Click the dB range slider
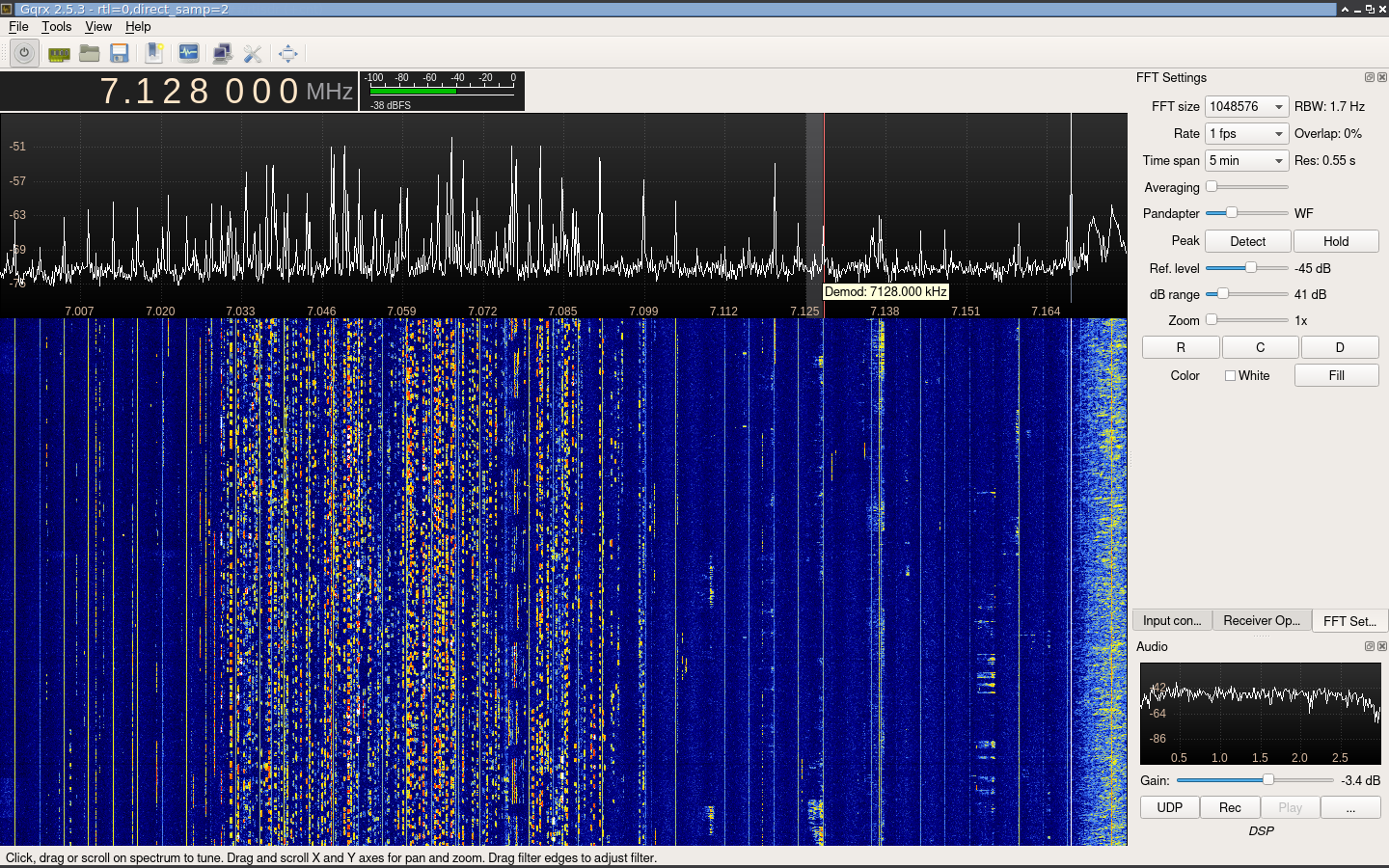This screenshot has height=868, width=1389. tap(1246, 294)
